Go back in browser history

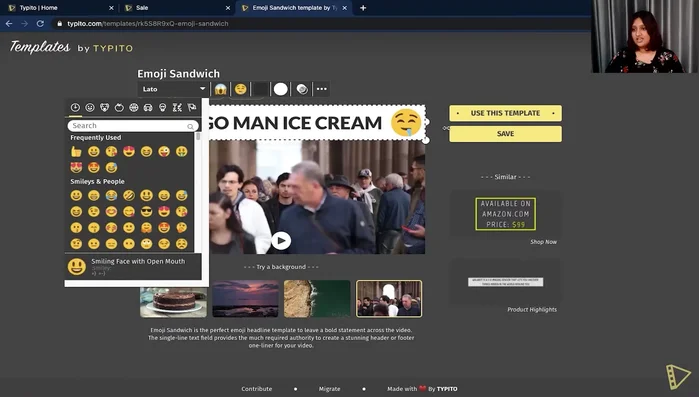9,24
